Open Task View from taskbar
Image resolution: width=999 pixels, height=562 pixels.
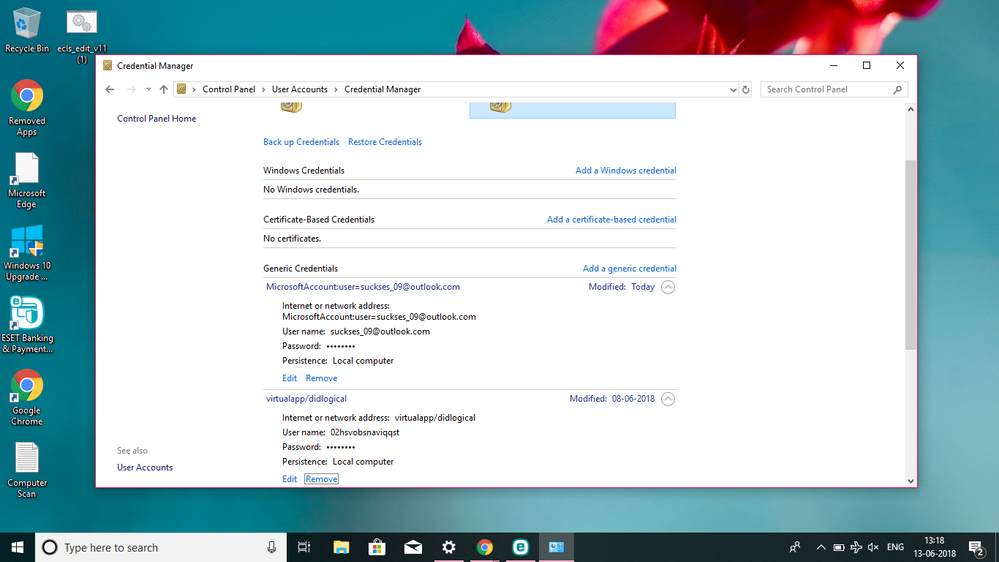tap(304, 547)
